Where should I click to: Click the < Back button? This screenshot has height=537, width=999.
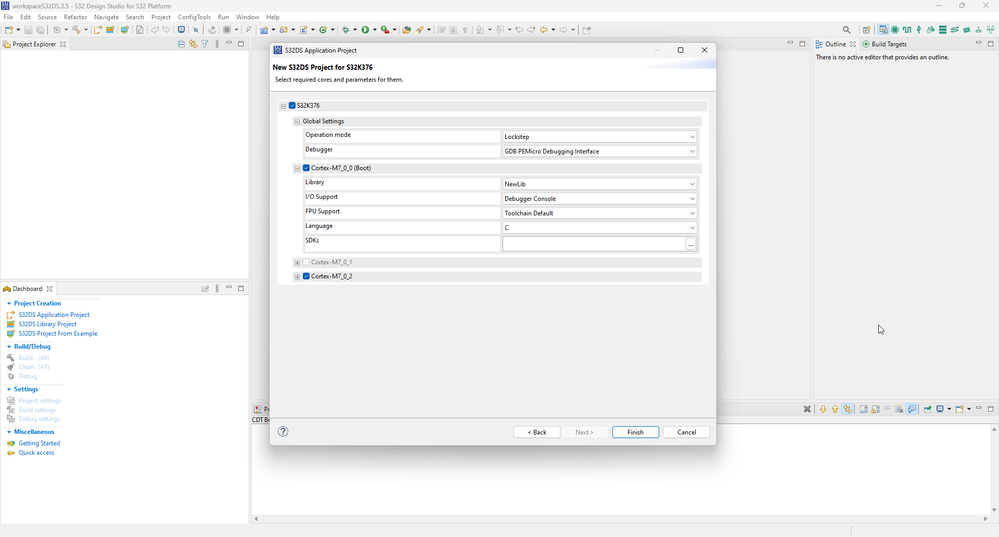pos(537,432)
